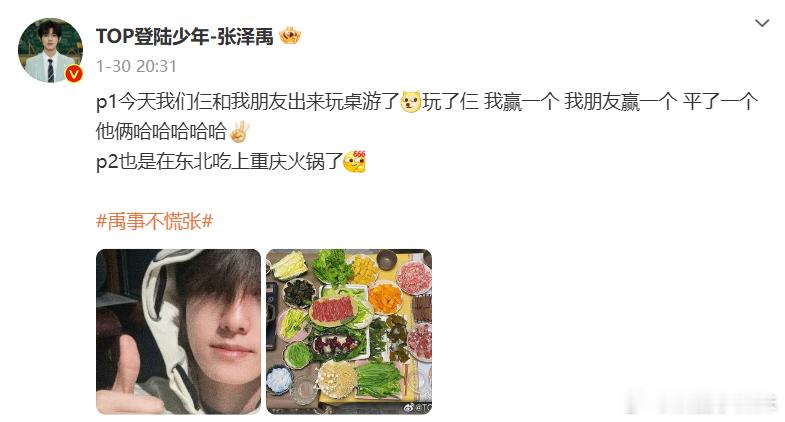Click the green vegetables at hotpot photo bottom

(378, 379)
